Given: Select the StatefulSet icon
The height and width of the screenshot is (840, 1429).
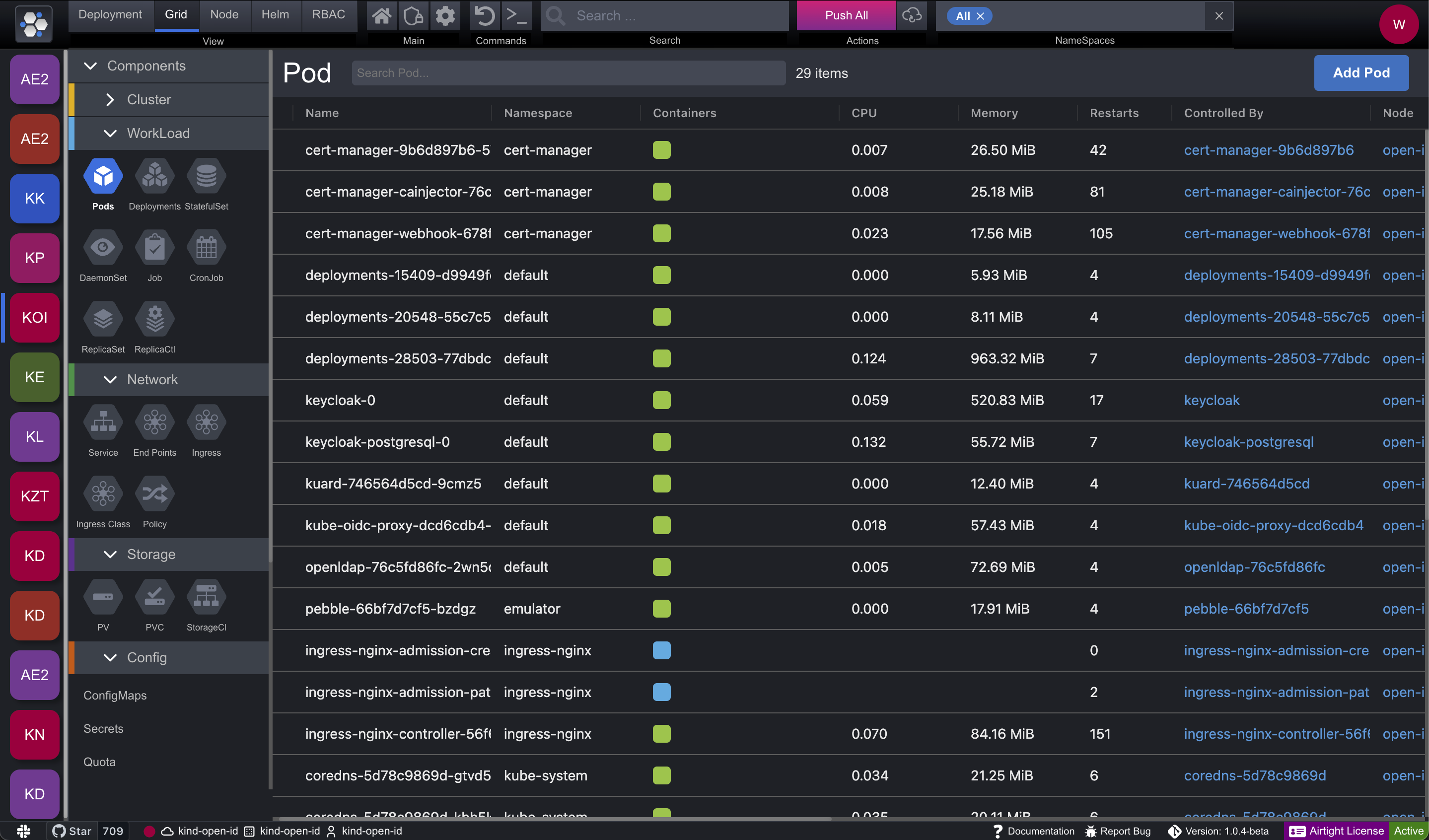Looking at the screenshot, I should coord(207,176).
